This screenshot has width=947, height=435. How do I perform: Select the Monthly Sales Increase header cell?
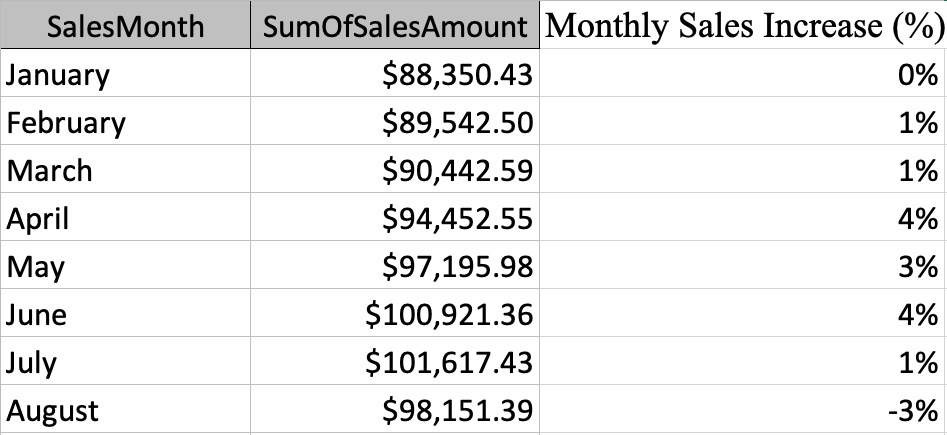pos(742,26)
